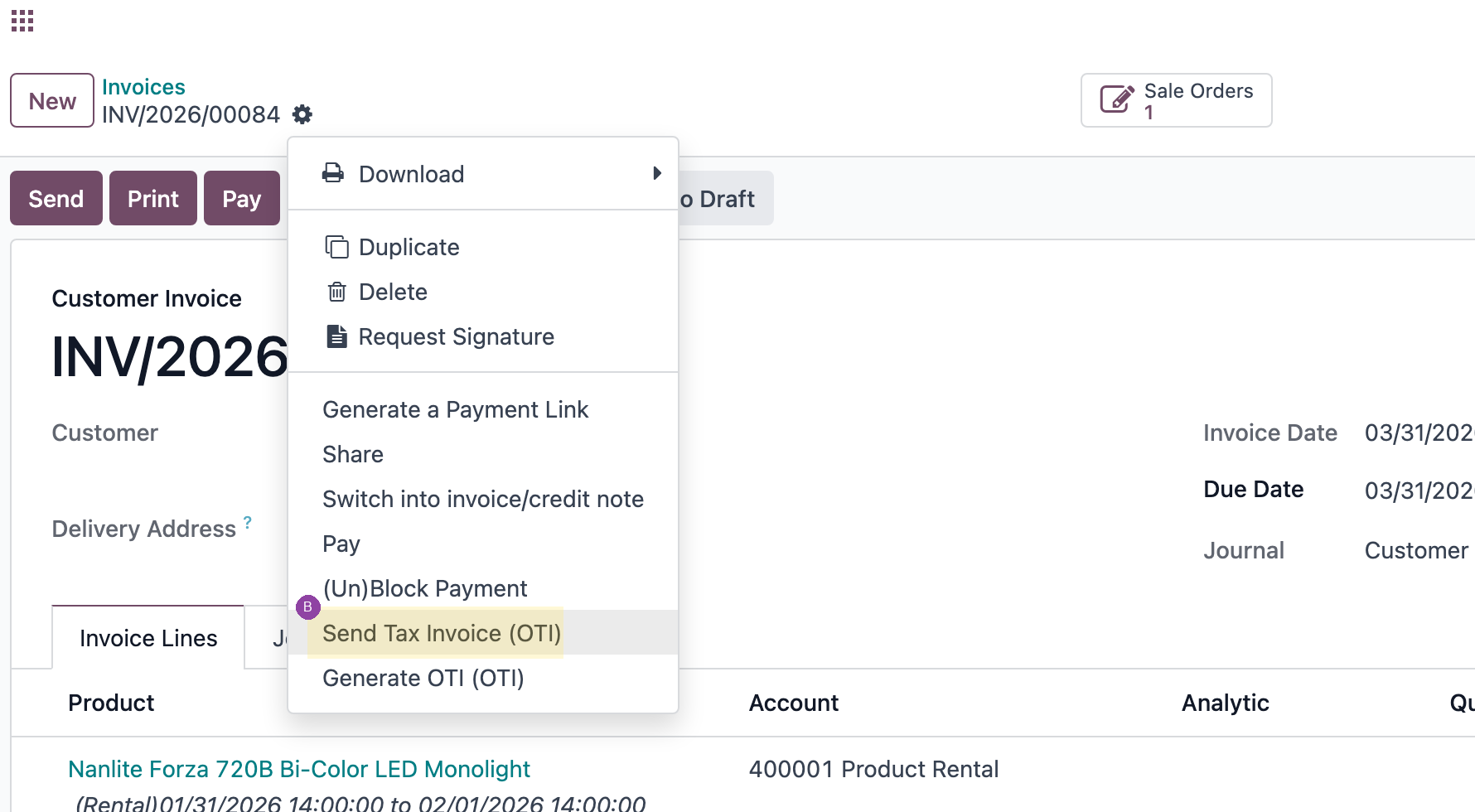Click the Analytic column header

coord(1226,703)
